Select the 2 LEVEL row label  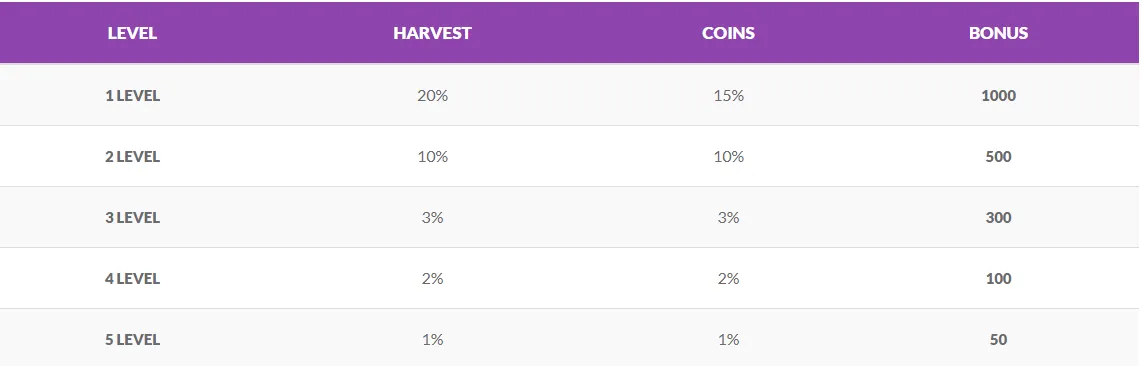coord(133,156)
